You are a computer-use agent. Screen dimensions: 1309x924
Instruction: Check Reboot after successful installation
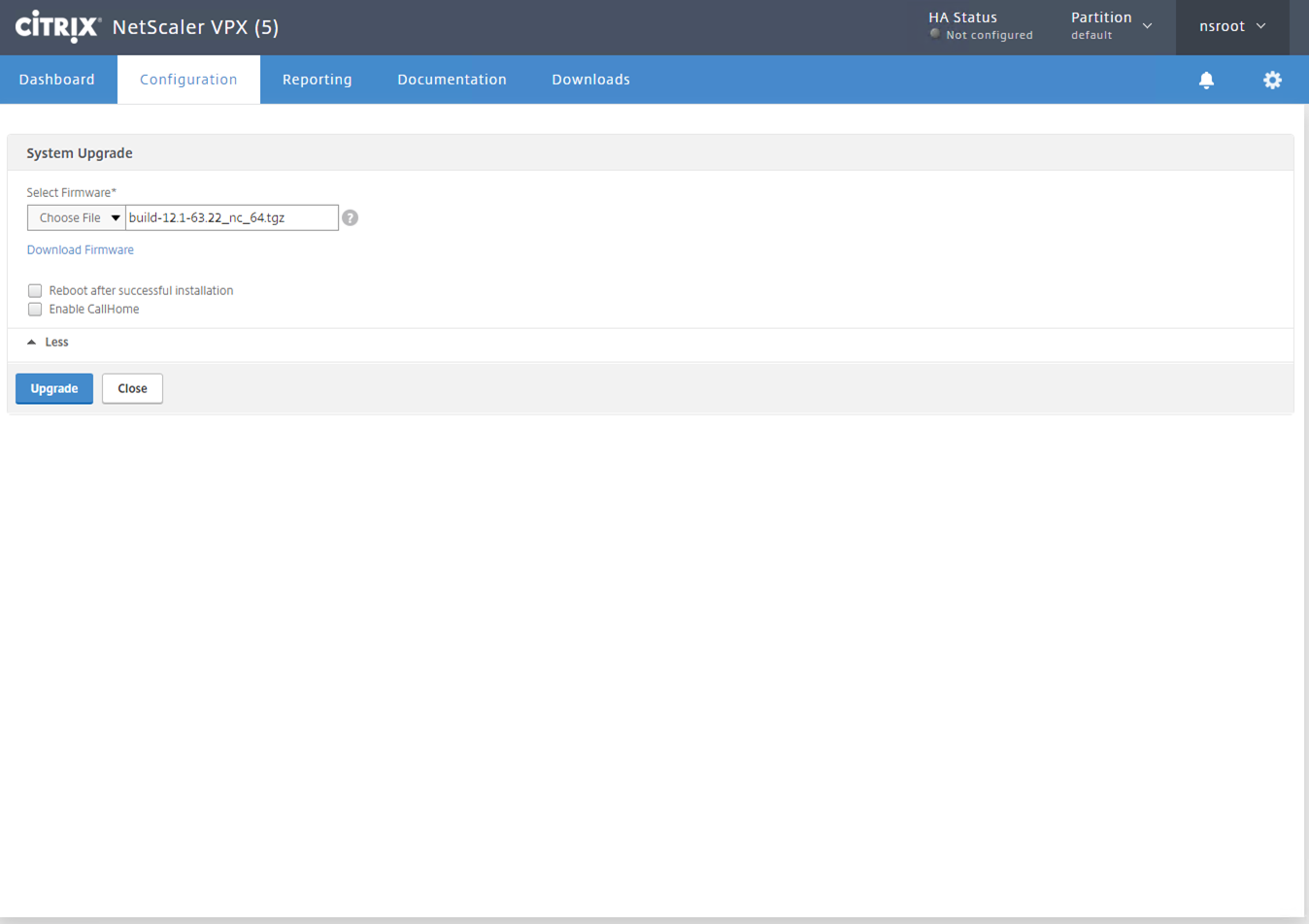coord(35,290)
